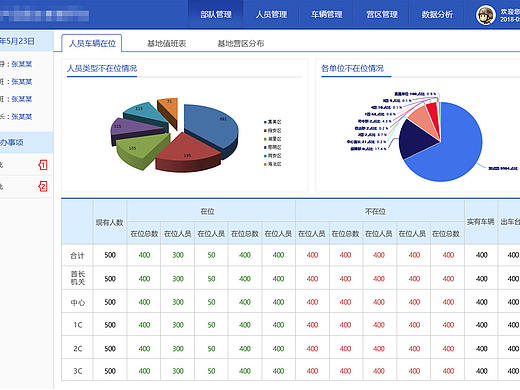Click the red badge showing 2

pyautogui.click(x=43, y=186)
